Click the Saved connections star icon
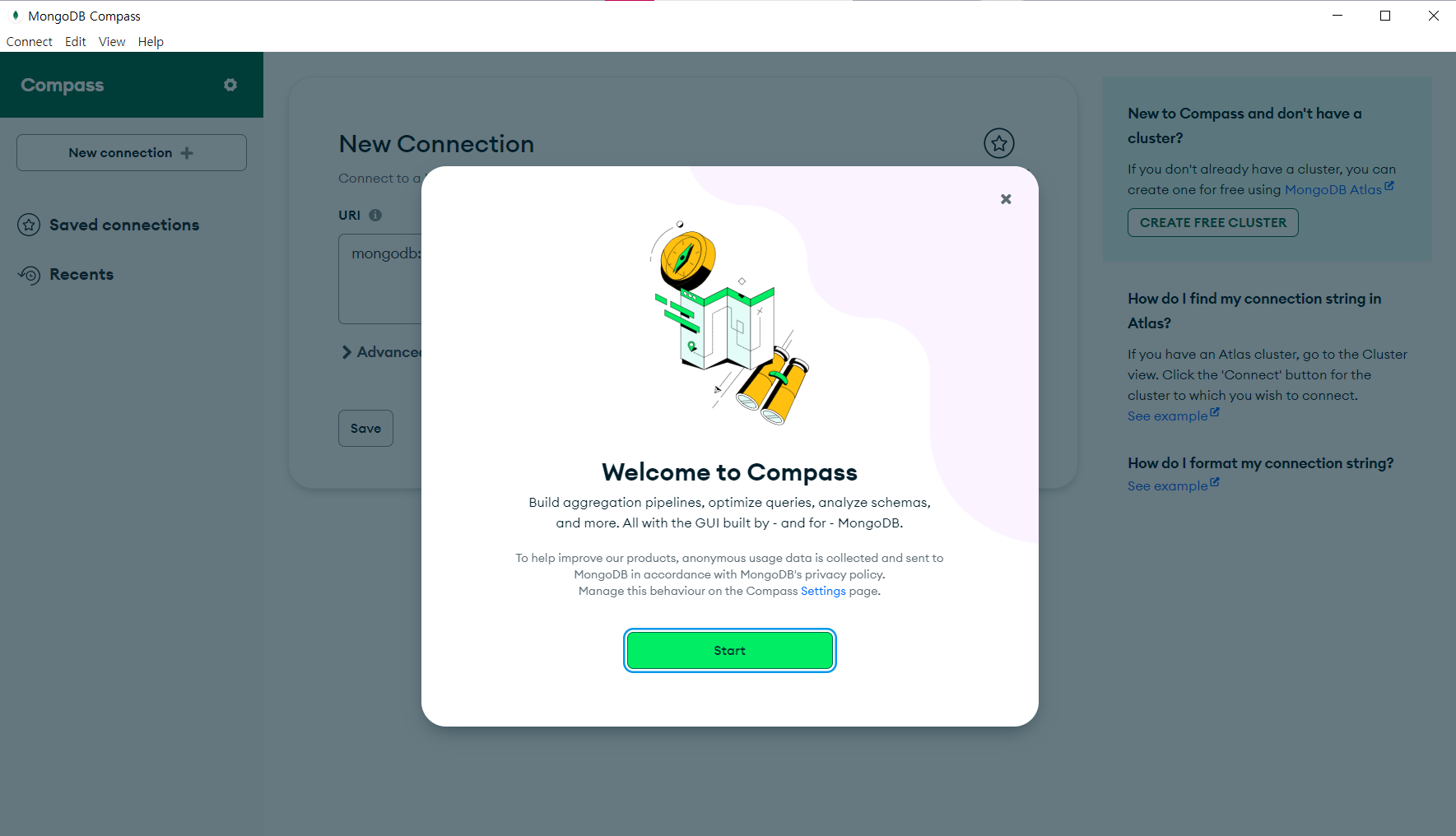Screen dimensions: 1456x836 tap(29, 225)
